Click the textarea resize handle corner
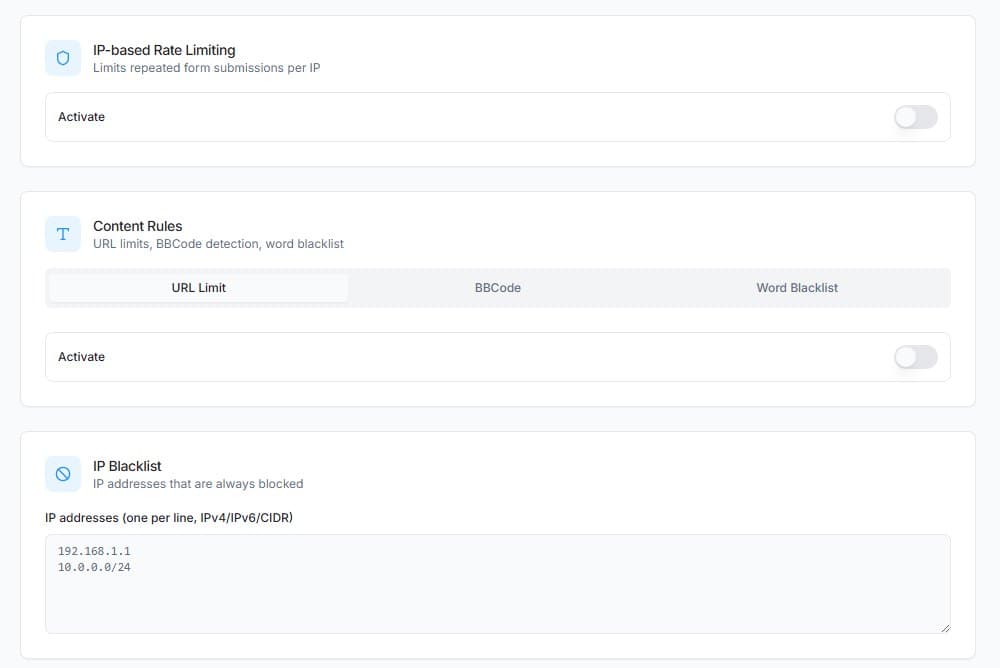The width and height of the screenshot is (1000, 668). (945, 628)
